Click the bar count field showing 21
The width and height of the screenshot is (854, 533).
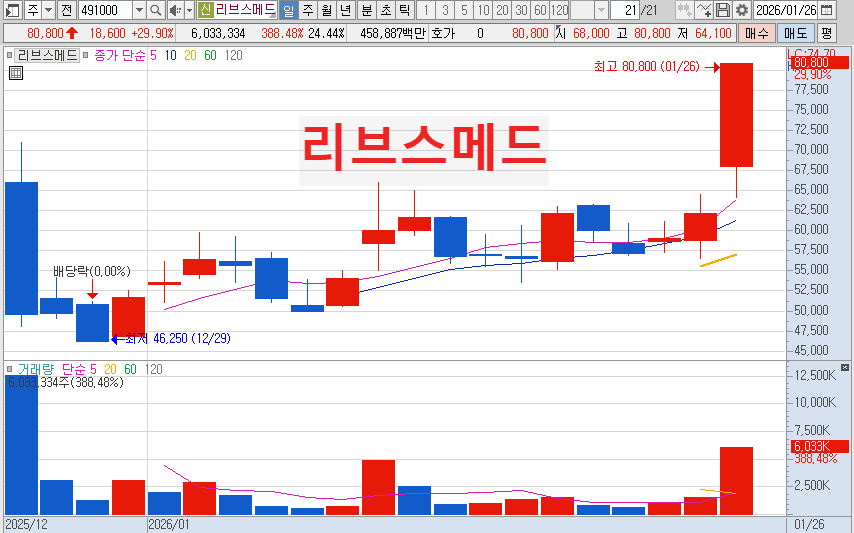pyautogui.click(x=625, y=10)
